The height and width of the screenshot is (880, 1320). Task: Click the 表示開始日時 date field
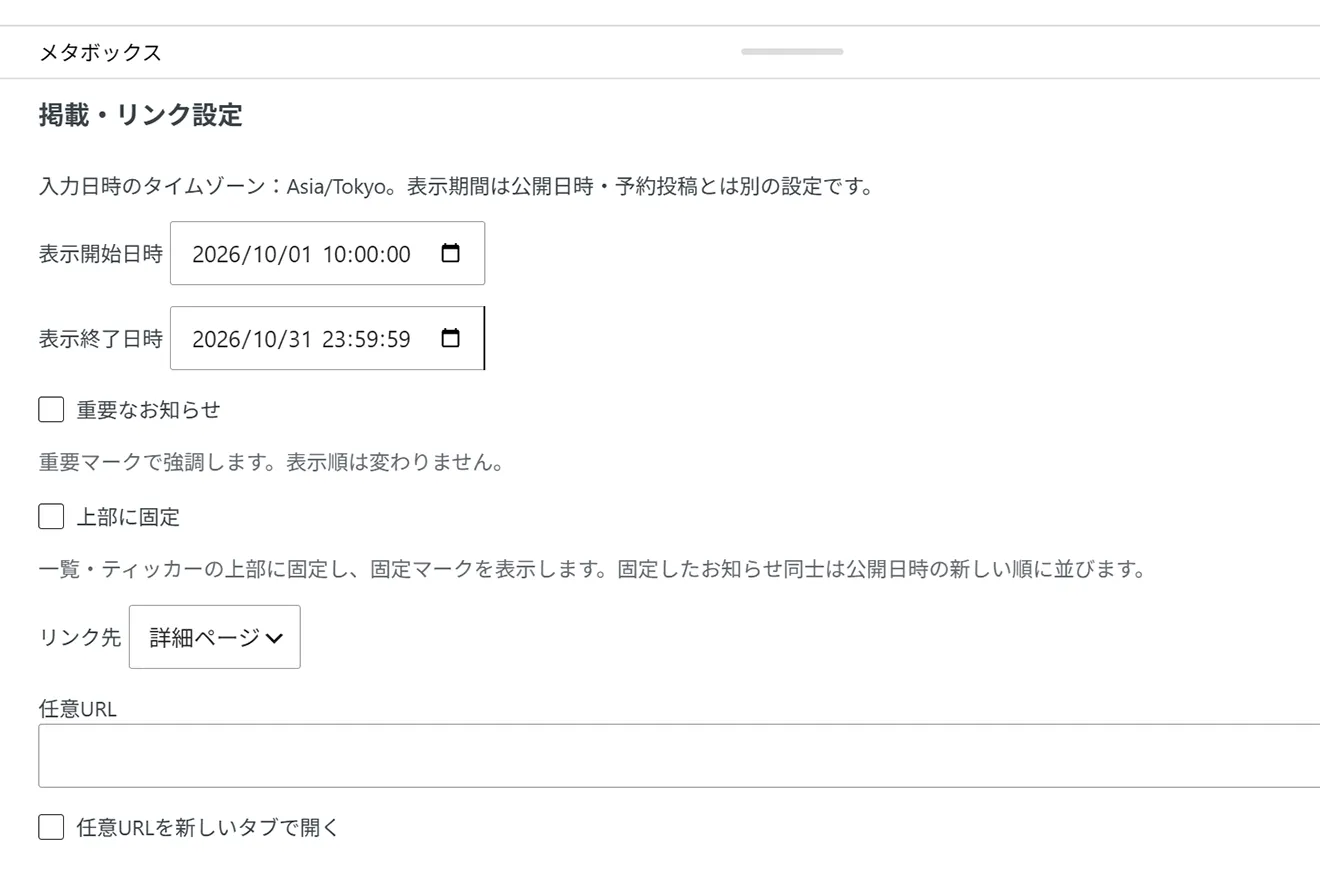pos(327,253)
